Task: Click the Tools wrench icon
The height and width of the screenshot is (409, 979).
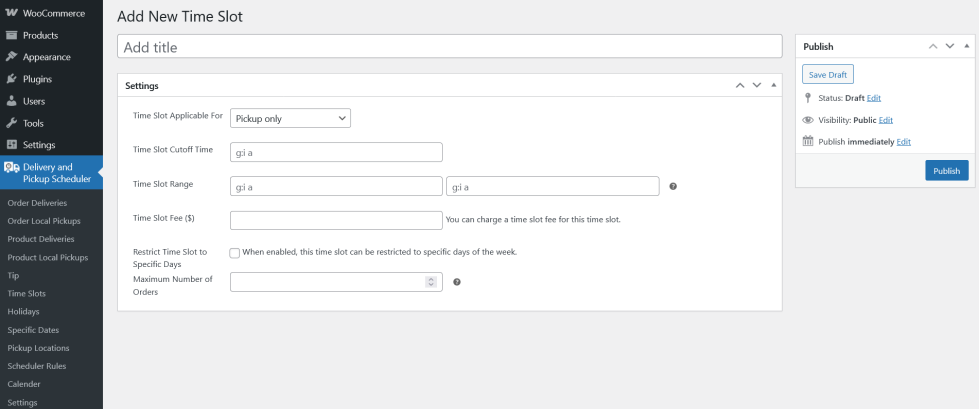Action: point(11,123)
